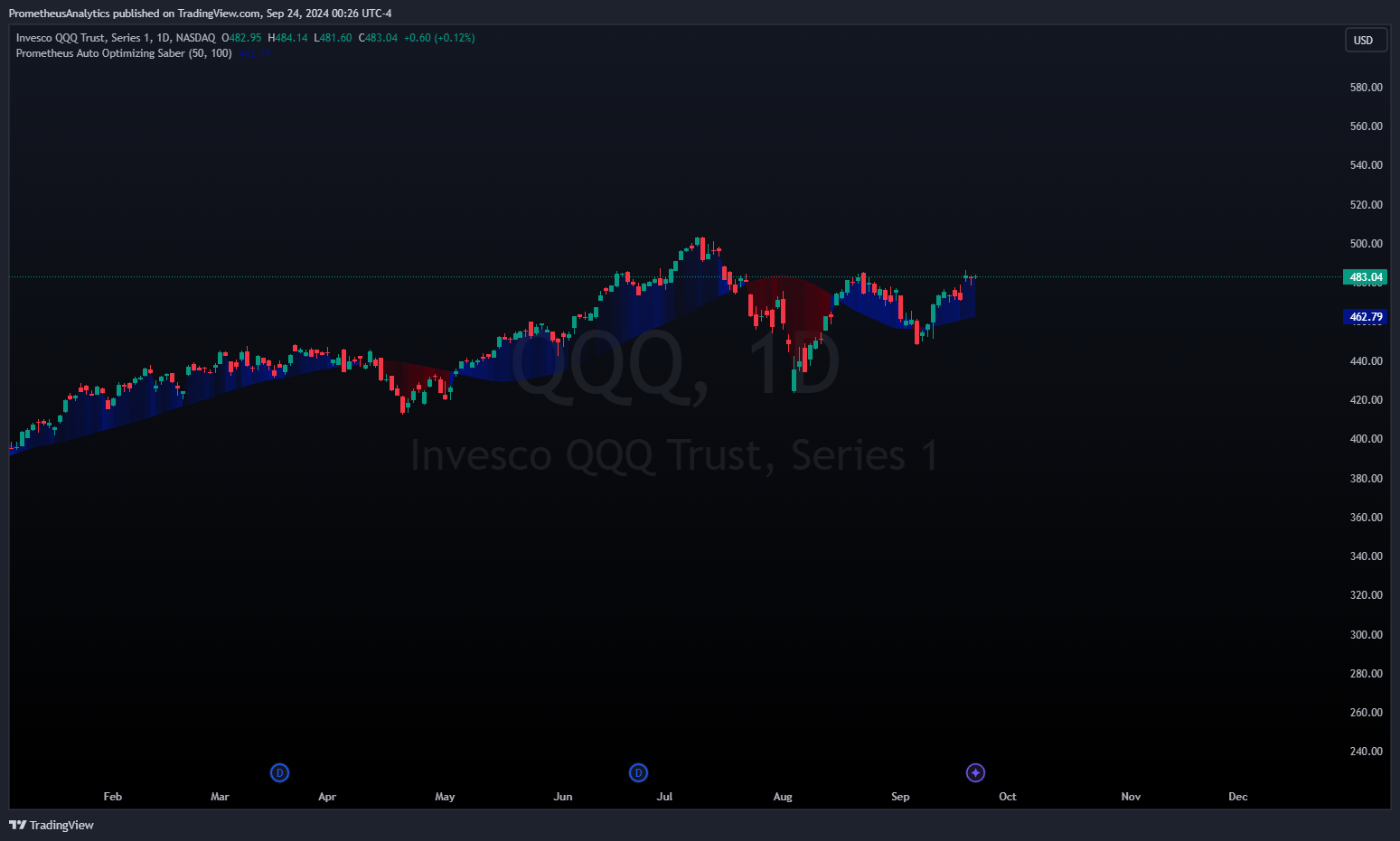This screenshot has height=841, width=1400.
Task: Click the C483.04 close value in legend
Action: 378,38
